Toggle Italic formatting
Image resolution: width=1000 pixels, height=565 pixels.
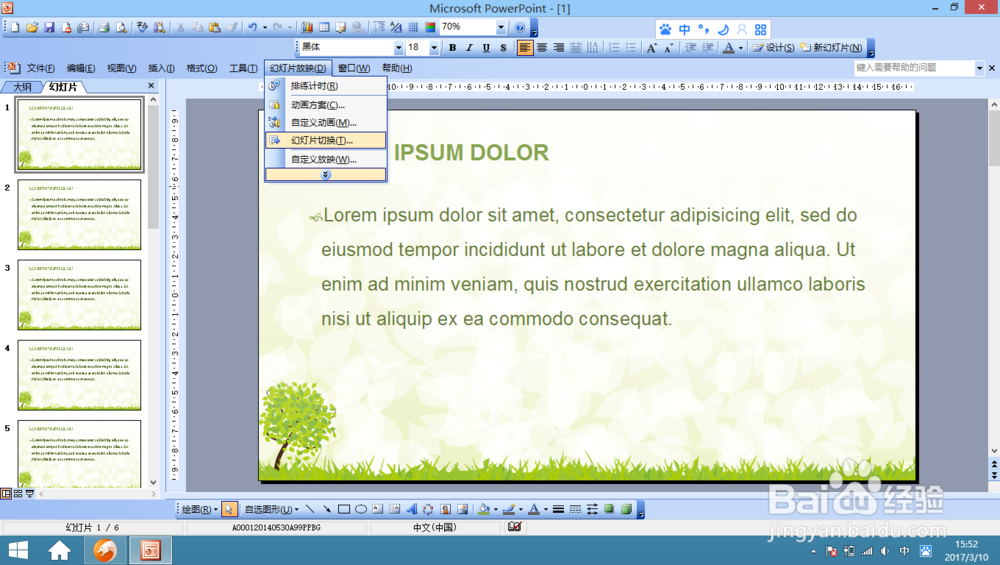tap(469, 48)
